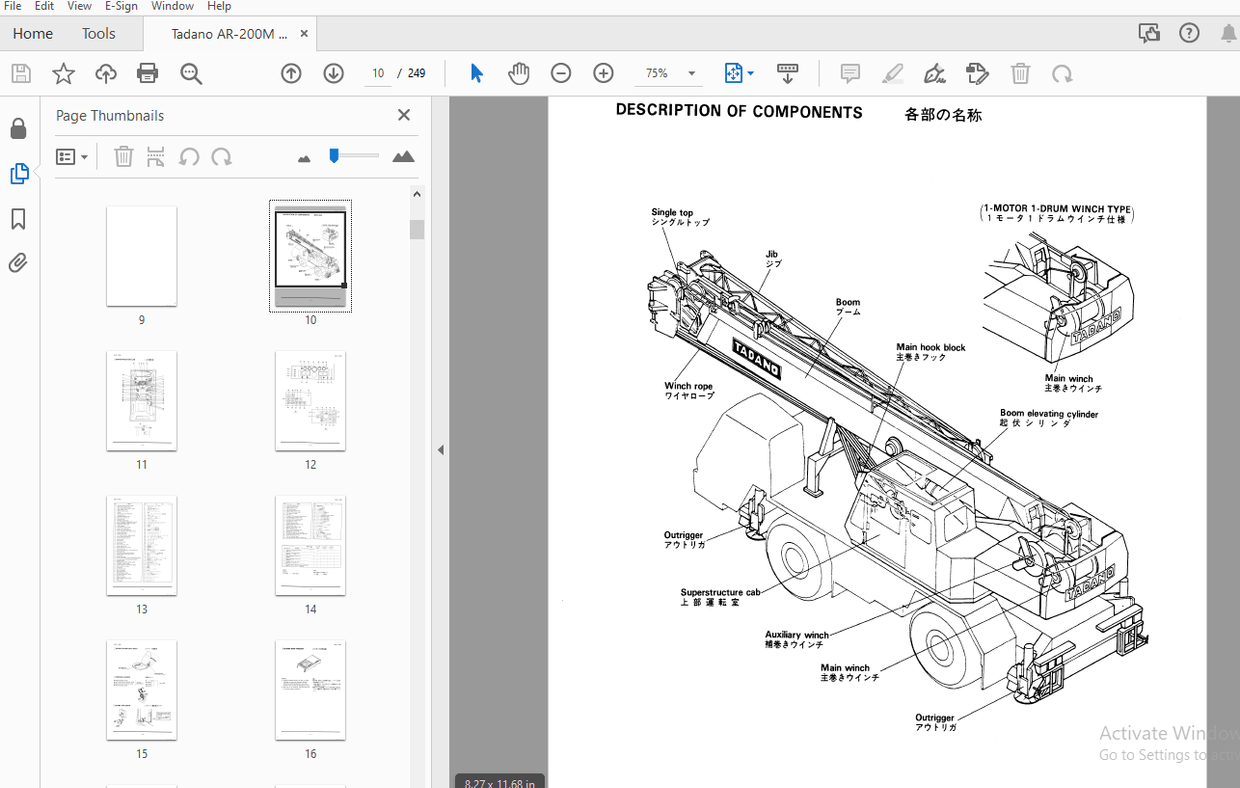Screen dimensions: 1240x788
Task: Open thumbnail options dropdown in panel toolbar
Action: point(71,157)
